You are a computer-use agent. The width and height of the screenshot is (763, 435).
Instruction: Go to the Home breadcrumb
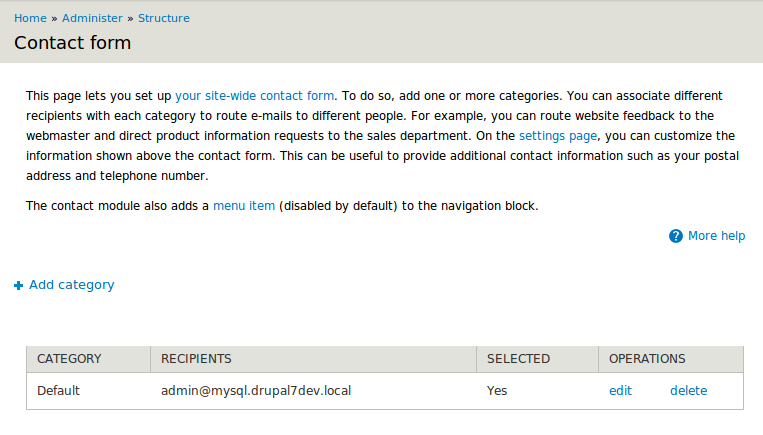point(30,18)
